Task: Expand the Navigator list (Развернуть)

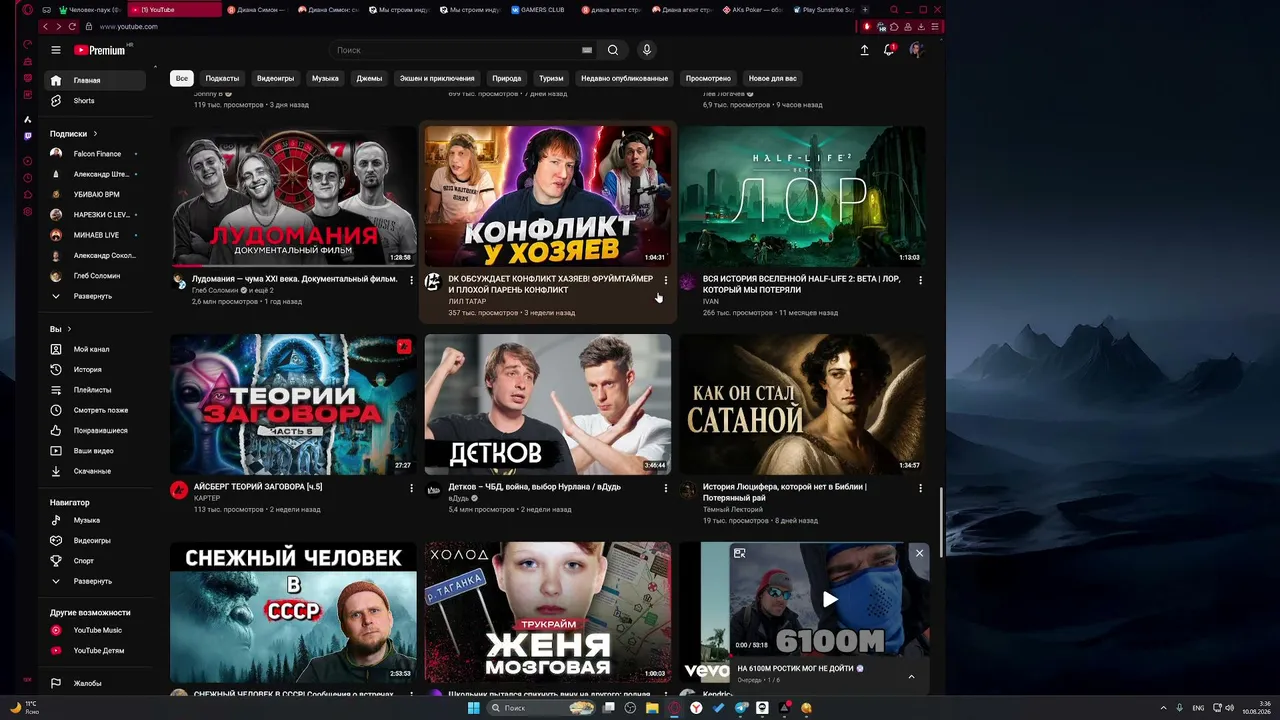Action: click(96, 581)
